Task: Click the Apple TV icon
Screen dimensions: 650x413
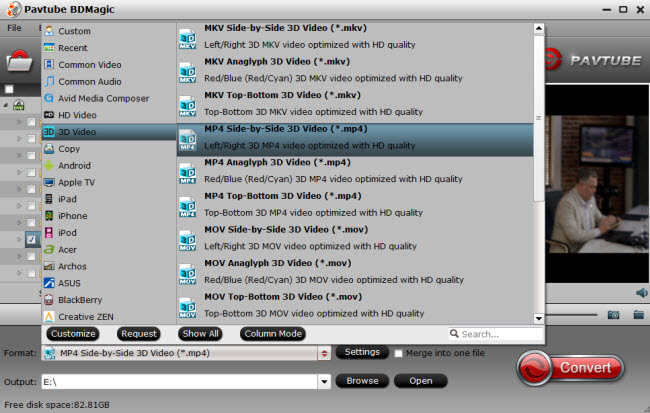Action: [x=49, y=182]
